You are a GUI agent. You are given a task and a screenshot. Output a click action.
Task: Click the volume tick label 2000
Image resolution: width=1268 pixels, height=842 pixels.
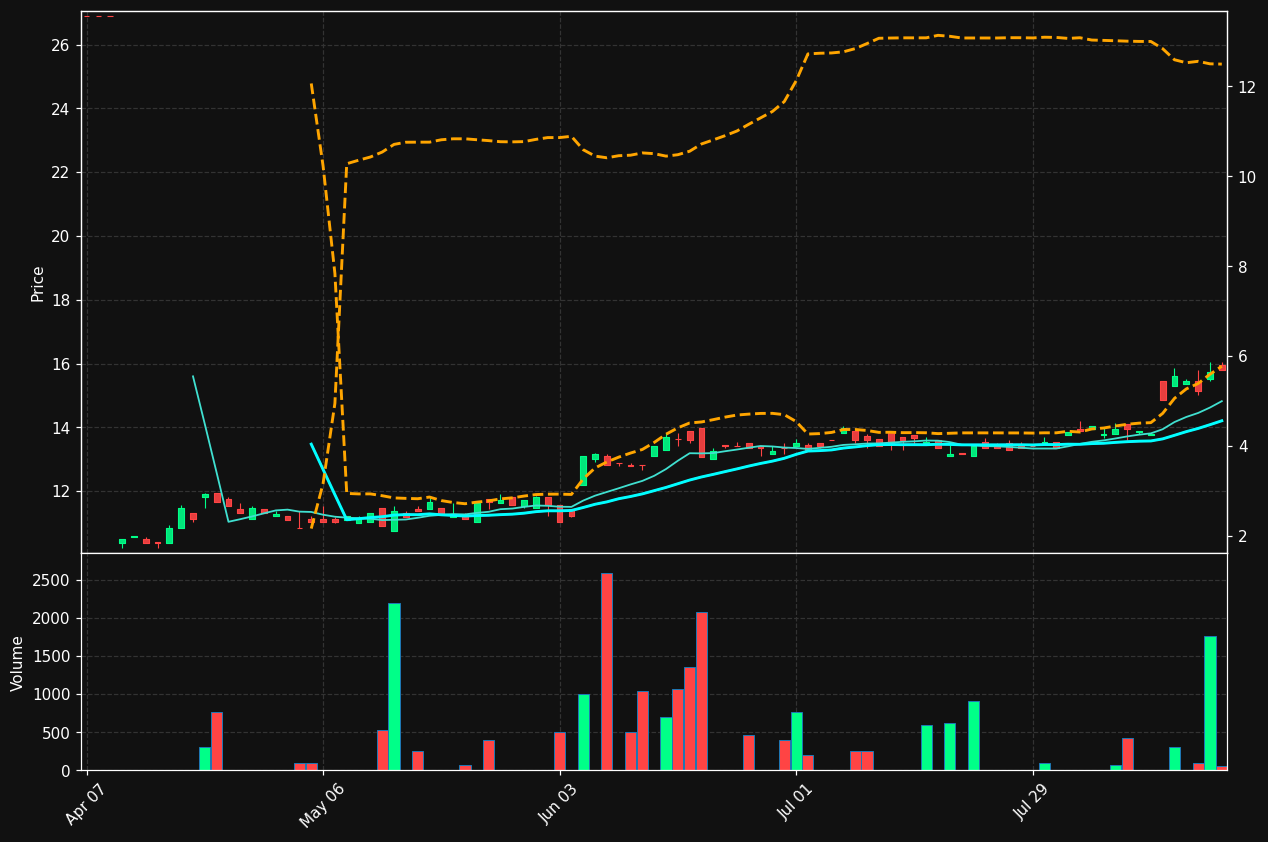click(51, 619)
